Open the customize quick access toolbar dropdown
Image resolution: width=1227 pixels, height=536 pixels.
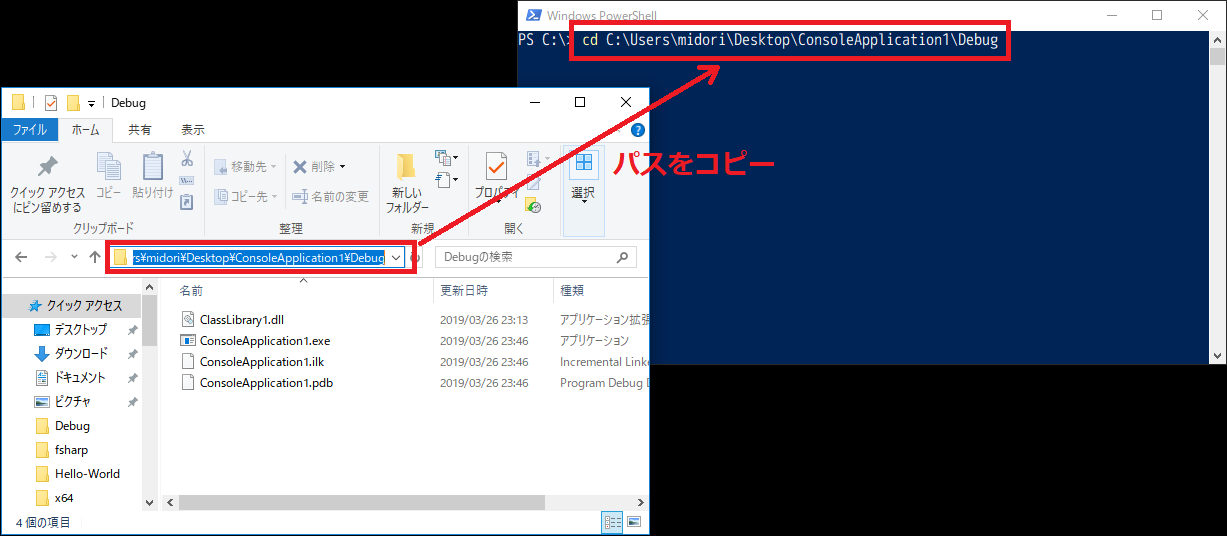(91, 103)
